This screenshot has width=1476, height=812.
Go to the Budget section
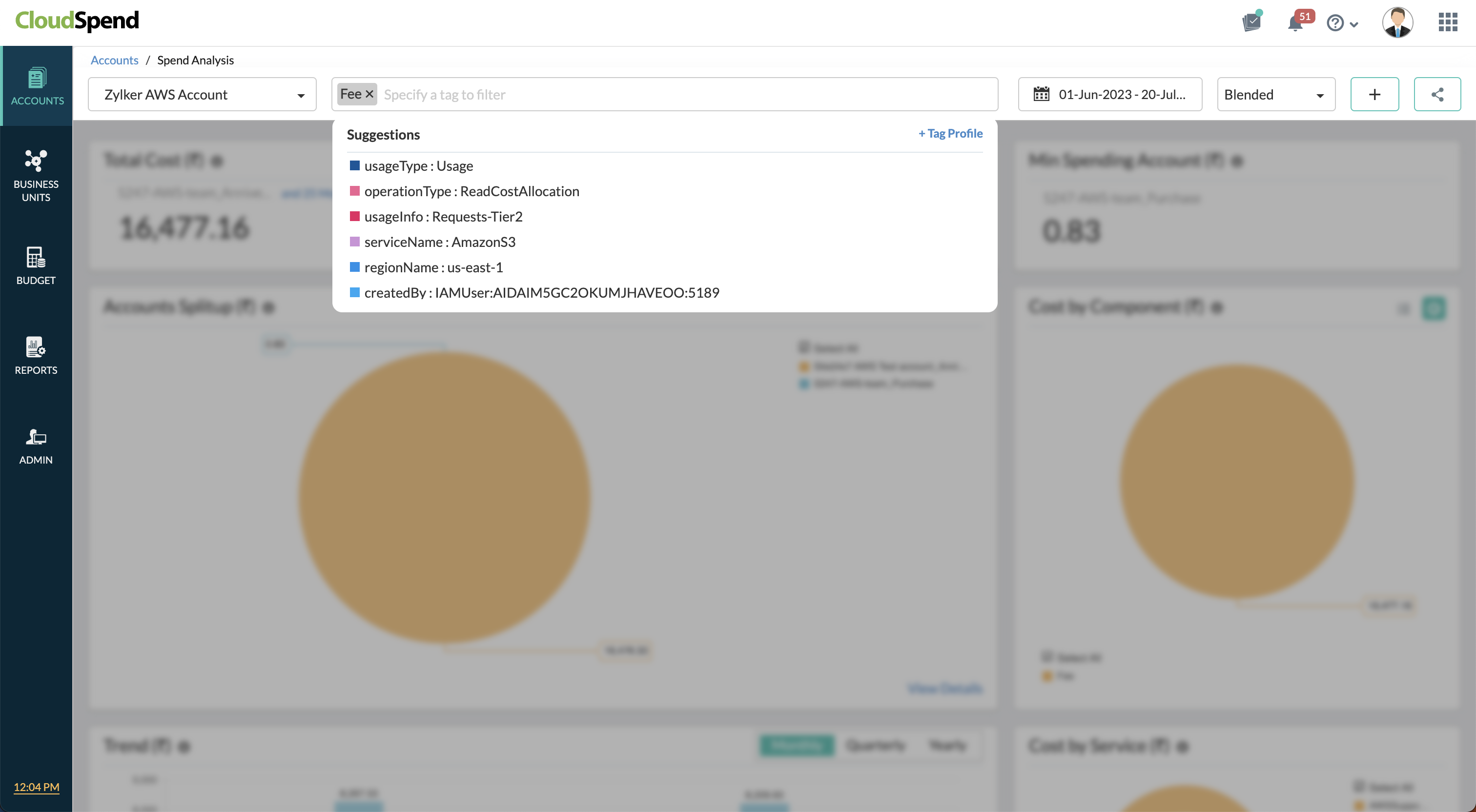pos(36,265)
